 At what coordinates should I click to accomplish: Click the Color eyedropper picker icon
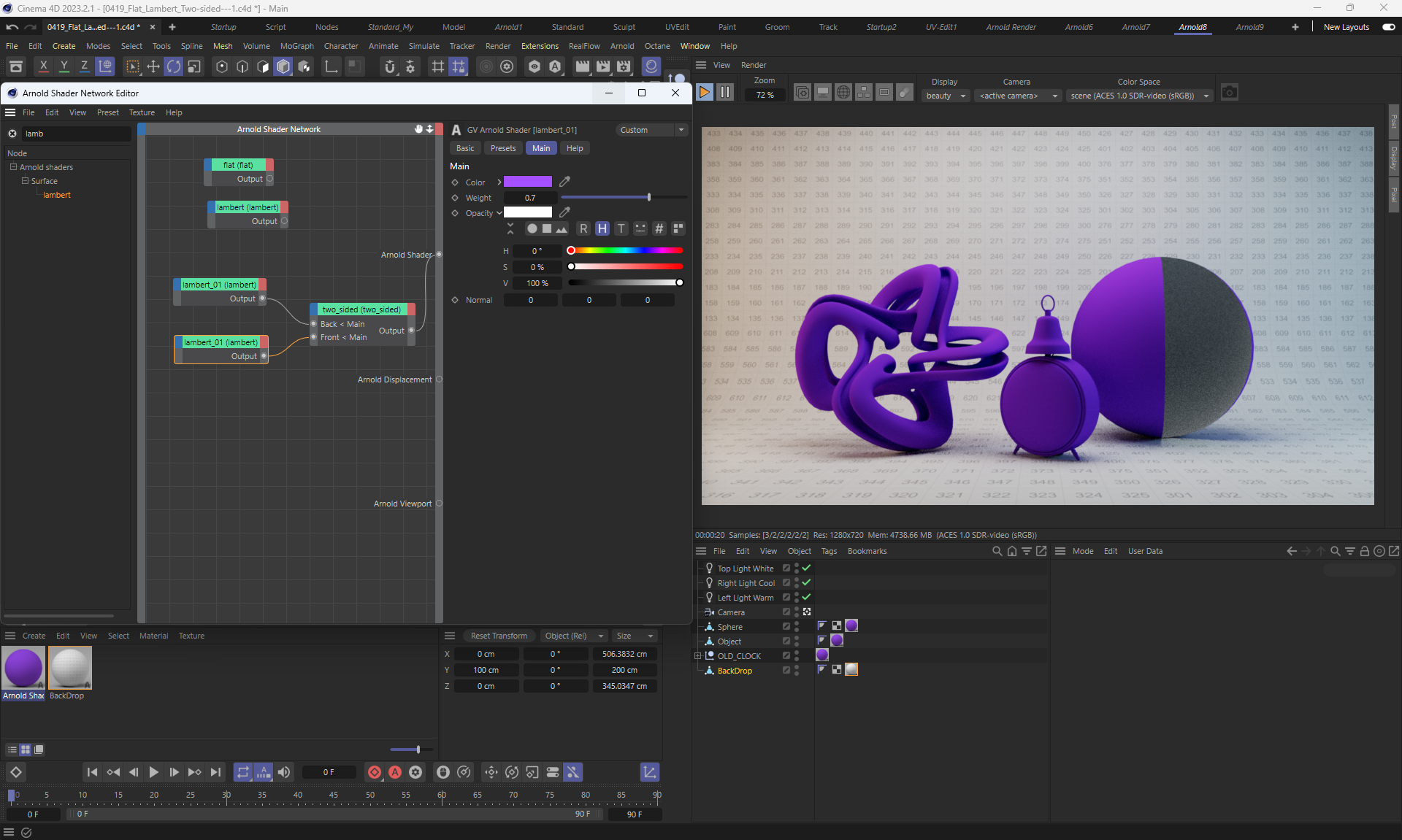click(x=564, y=182)
